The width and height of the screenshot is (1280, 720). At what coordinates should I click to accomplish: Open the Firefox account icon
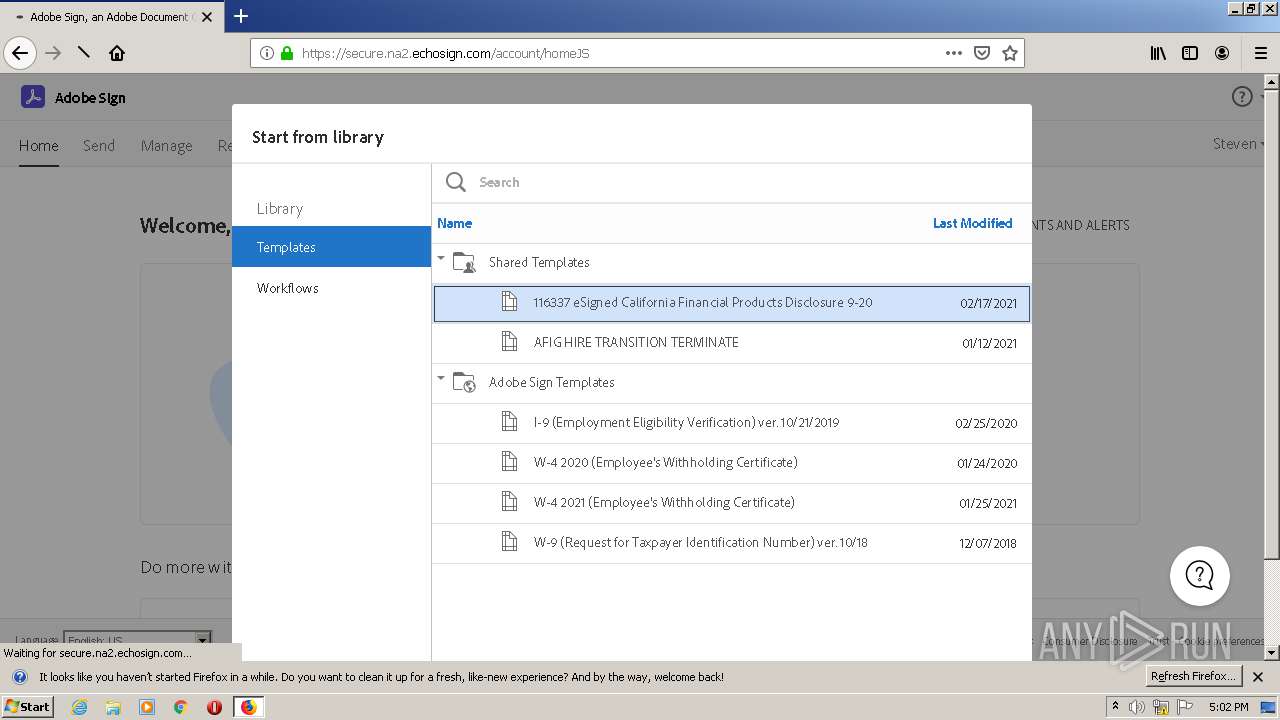[x=1222, y=53]
